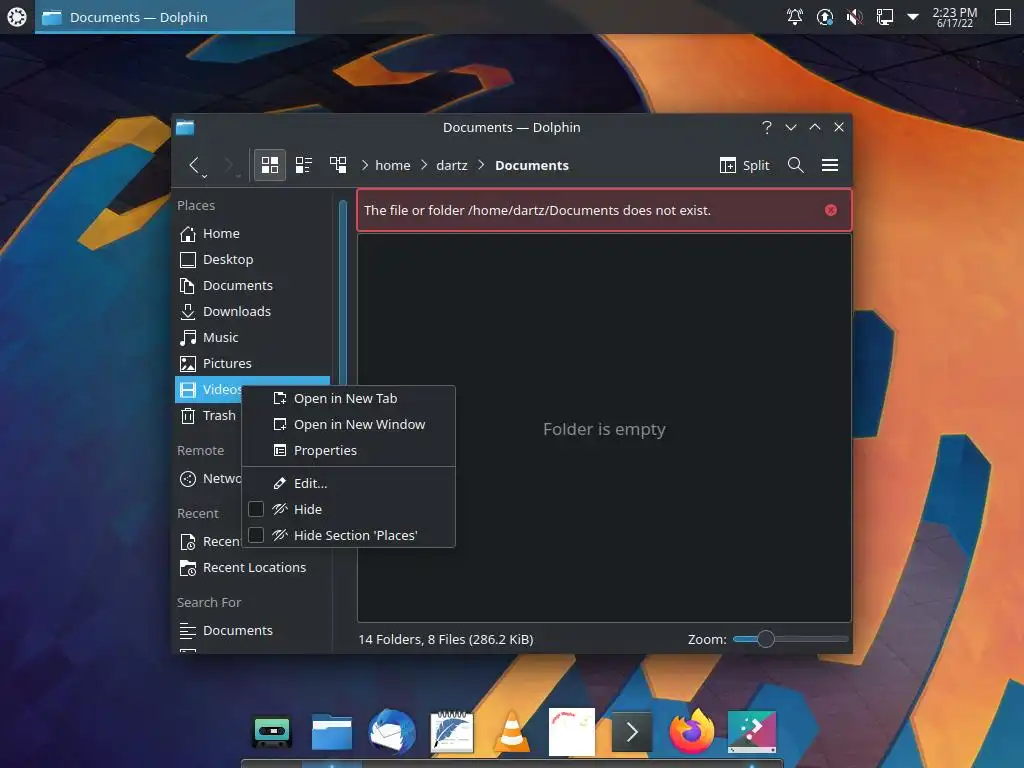Open the network display tray icon

click(x=884, y=17)
